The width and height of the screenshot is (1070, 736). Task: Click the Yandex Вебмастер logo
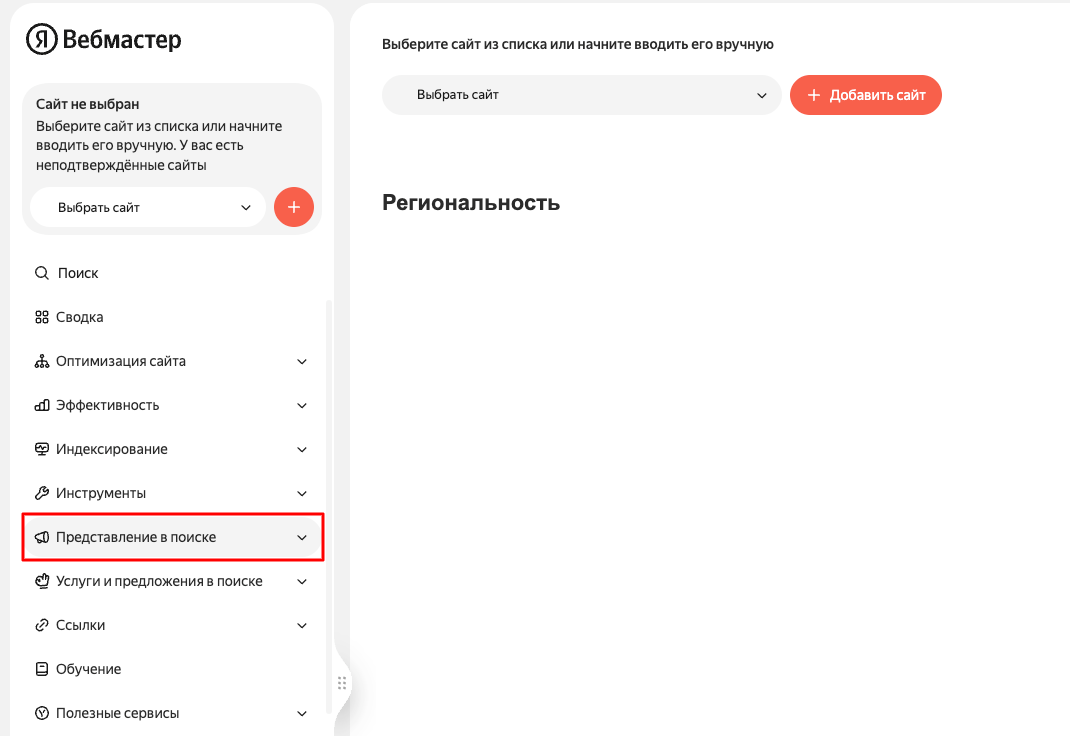pos(104,40)
